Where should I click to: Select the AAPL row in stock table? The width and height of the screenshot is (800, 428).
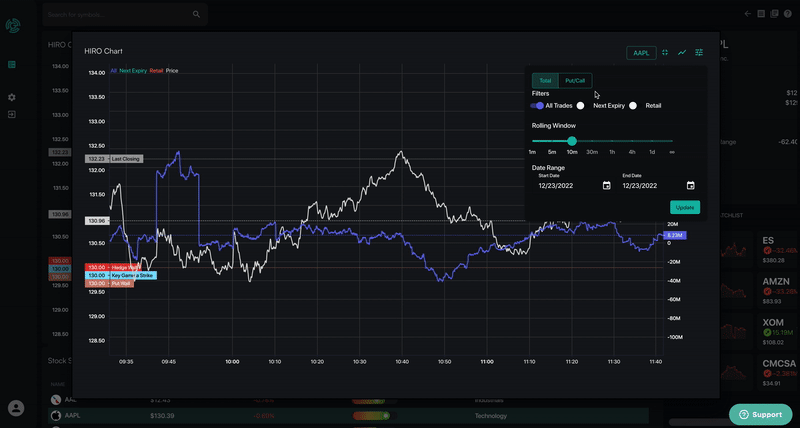pos(348,416)
